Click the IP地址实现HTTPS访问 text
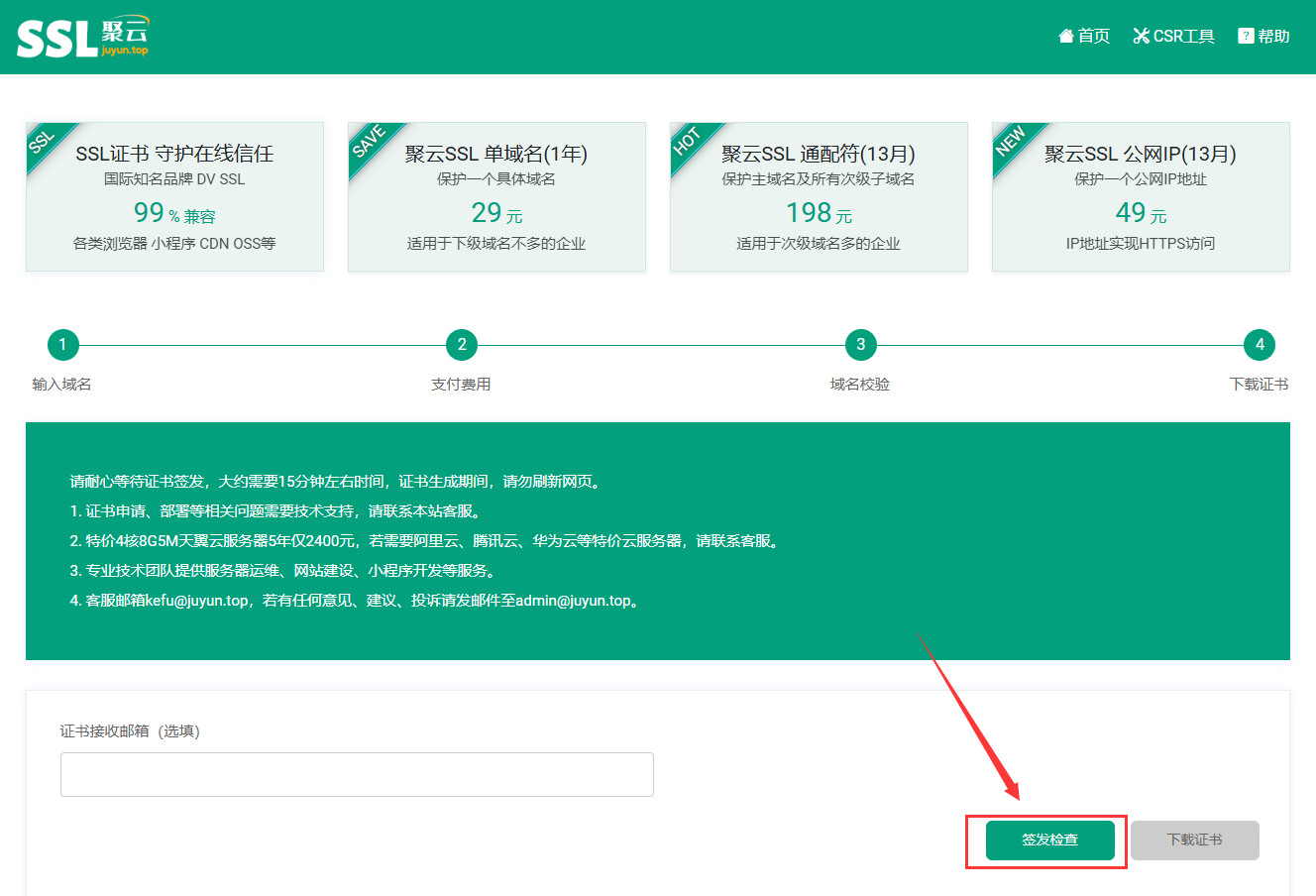 coord(1141,244)
